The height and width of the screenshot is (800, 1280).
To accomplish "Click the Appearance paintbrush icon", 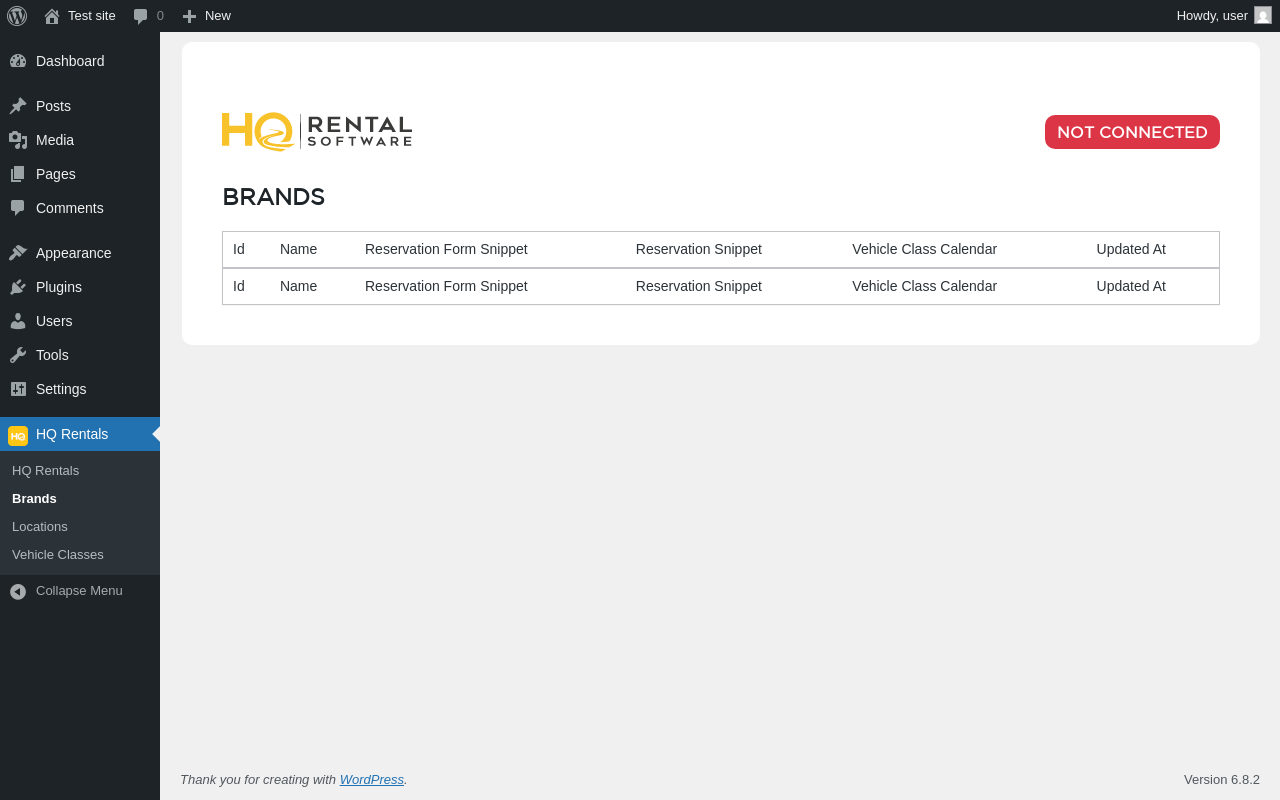I will click(x=18, y=253).
